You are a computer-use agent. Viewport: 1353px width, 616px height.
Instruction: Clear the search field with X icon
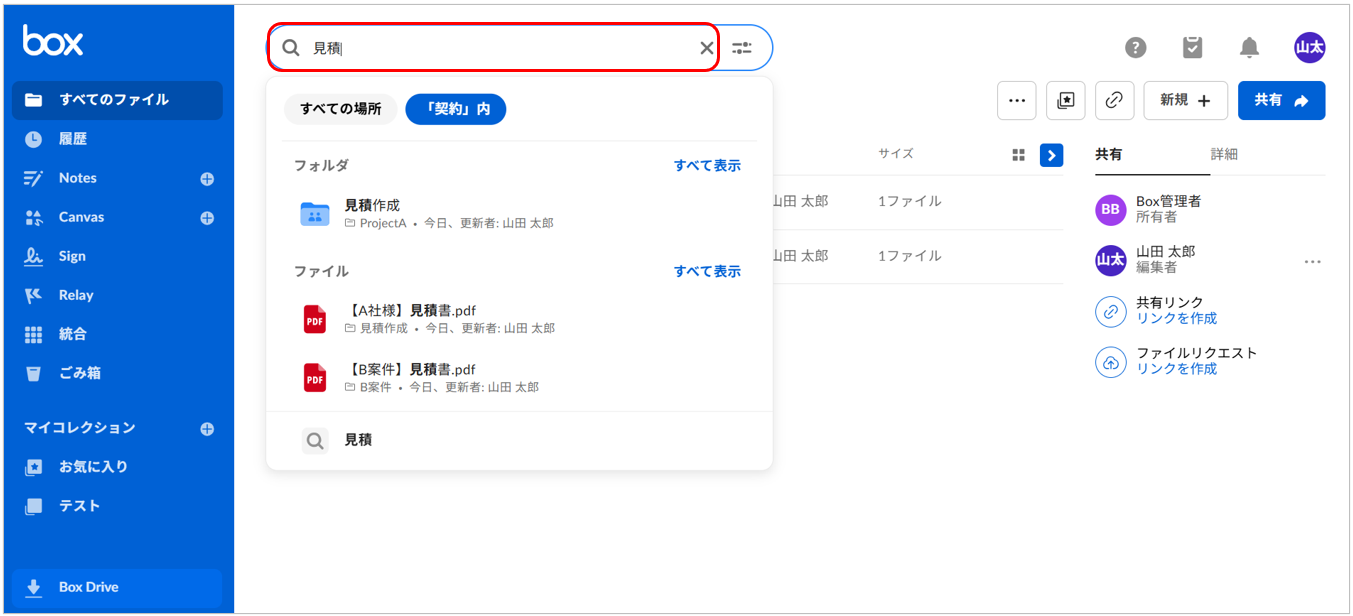(706, 48)
